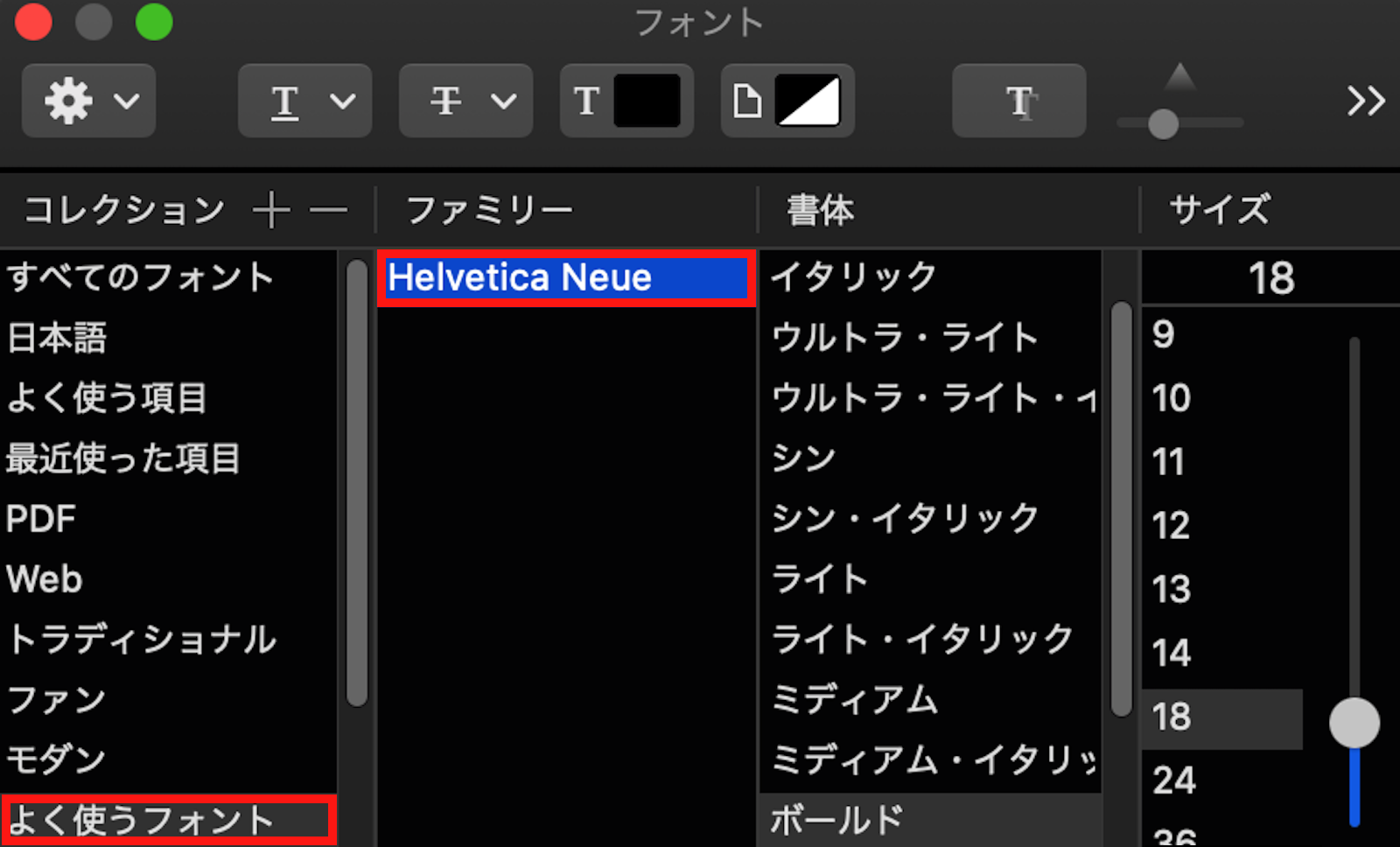Select 日本語 collection
Screen dimensions: 1400x847
[x=168, y=338]
